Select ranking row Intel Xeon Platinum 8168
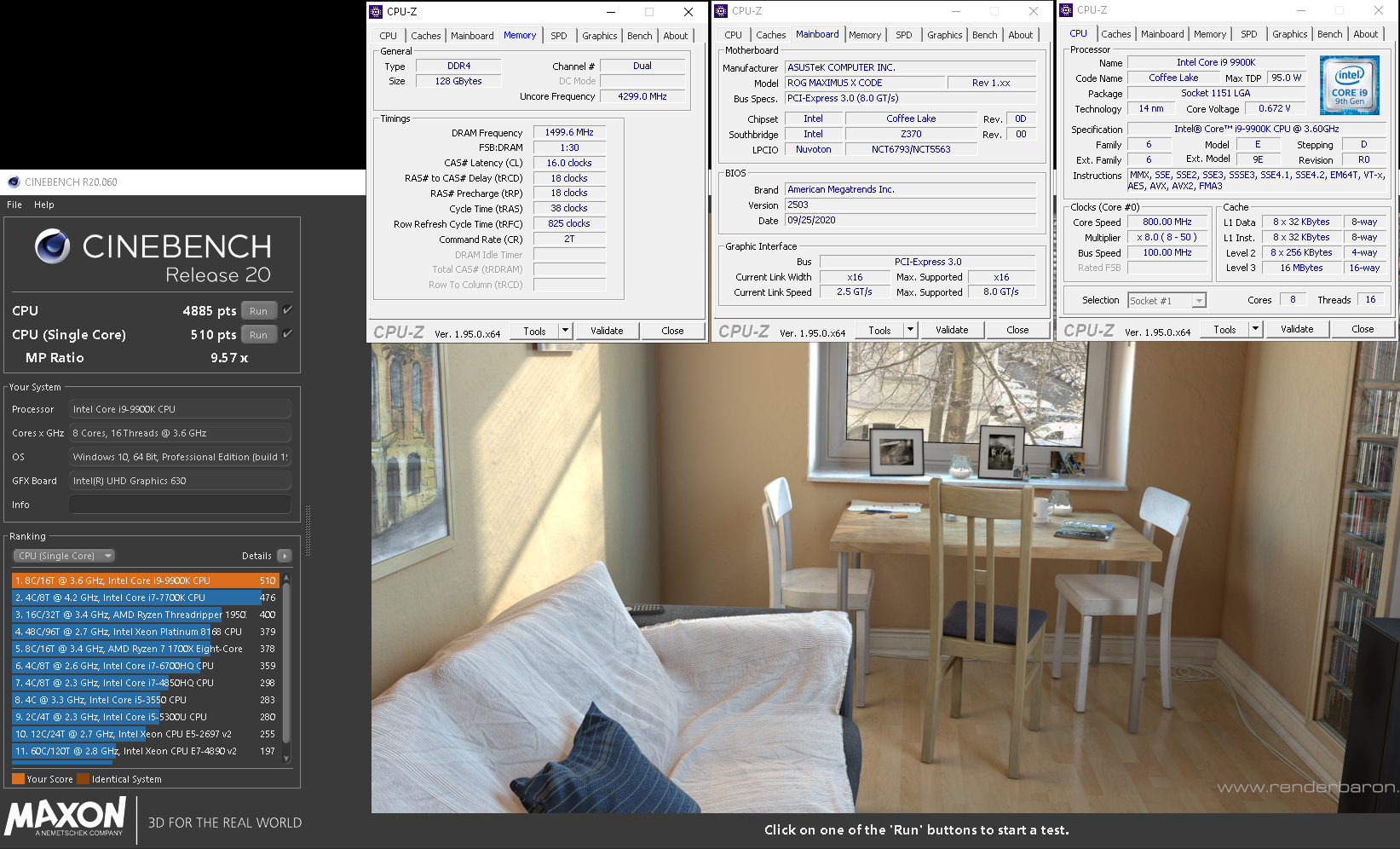 (146, 632)
